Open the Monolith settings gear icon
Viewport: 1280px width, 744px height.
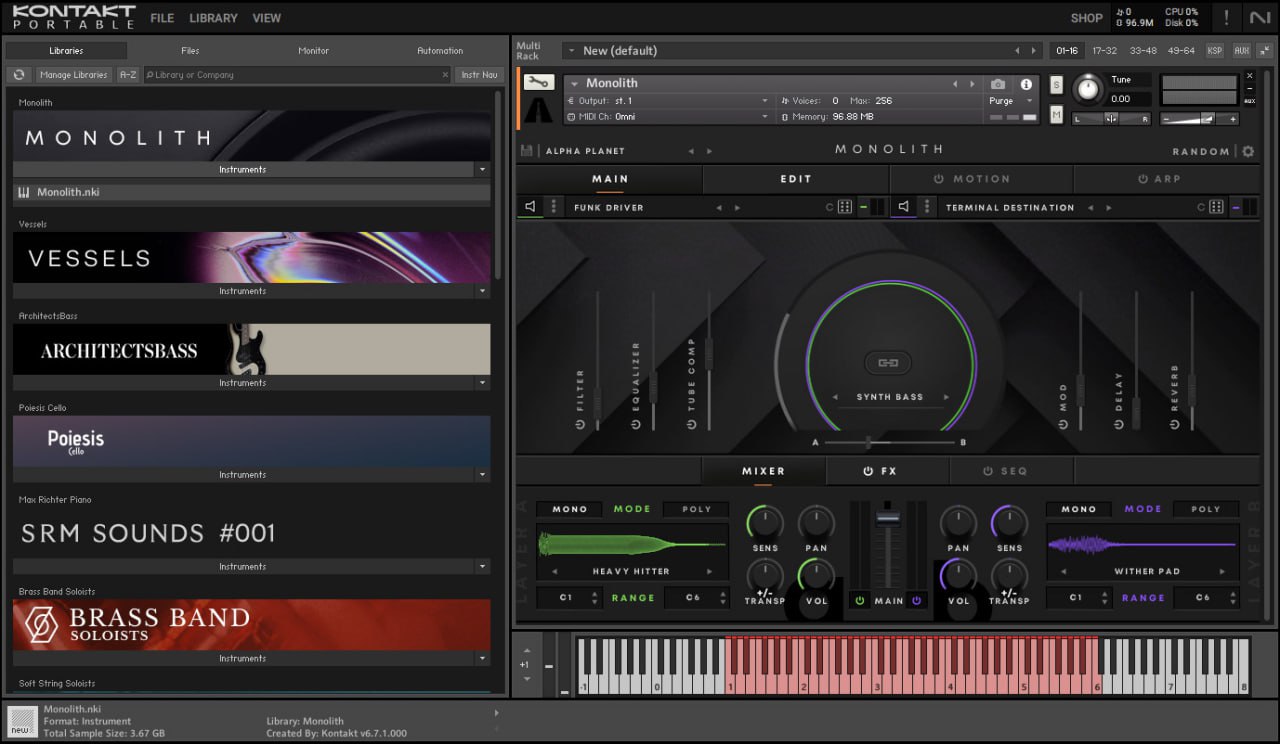point(1248,151)
